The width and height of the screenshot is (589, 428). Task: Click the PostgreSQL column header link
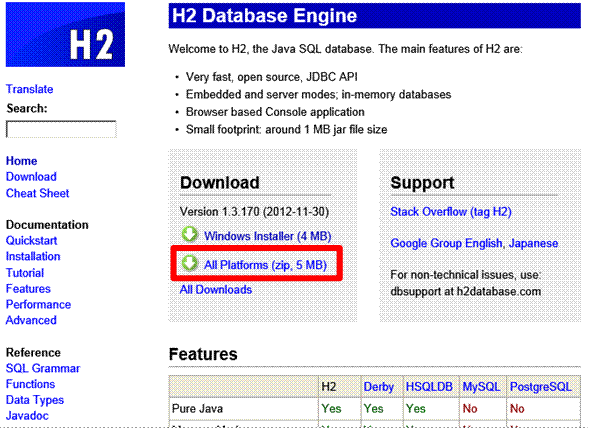coord(541,387)
